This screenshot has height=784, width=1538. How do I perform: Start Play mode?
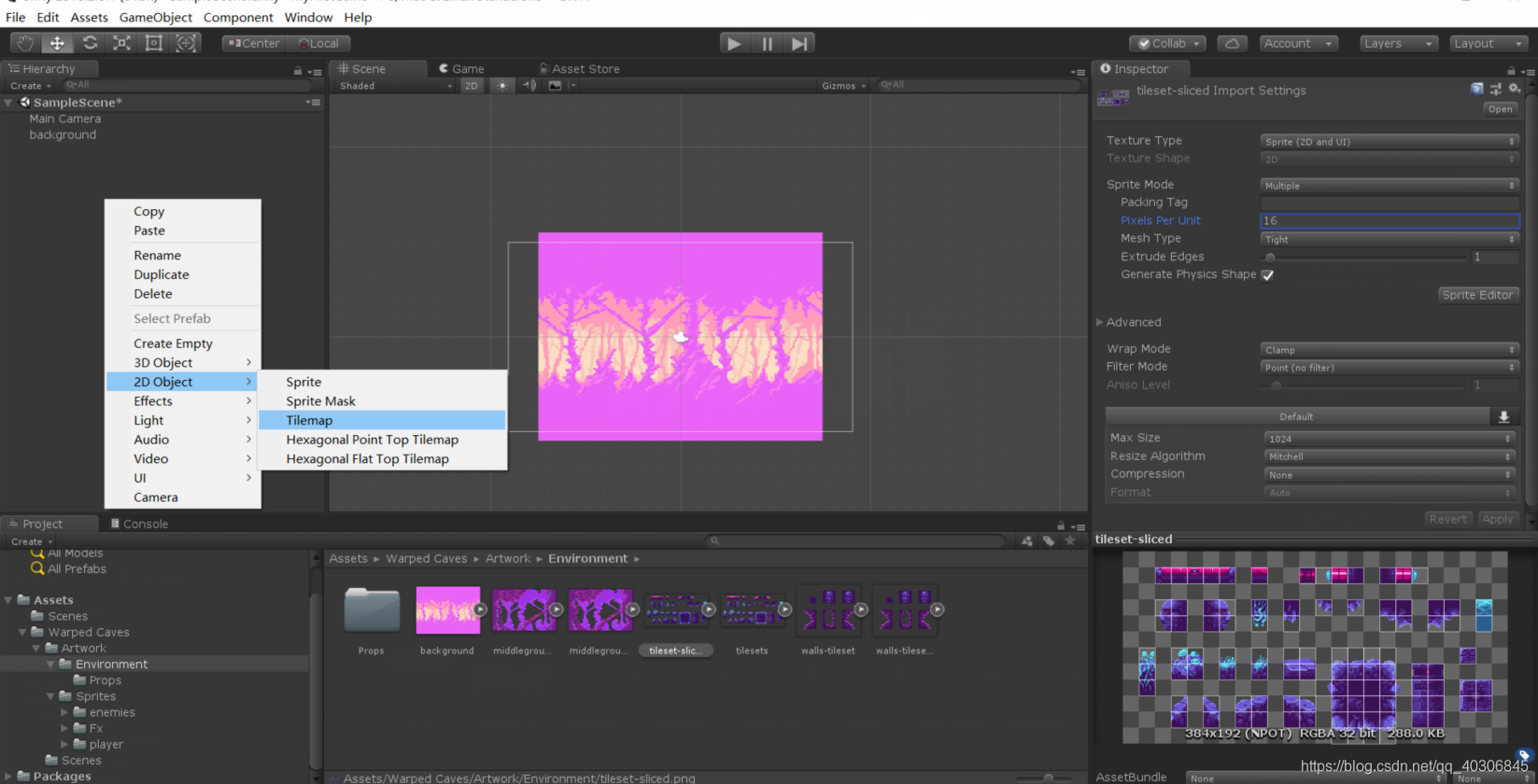[x=734, y=44]
